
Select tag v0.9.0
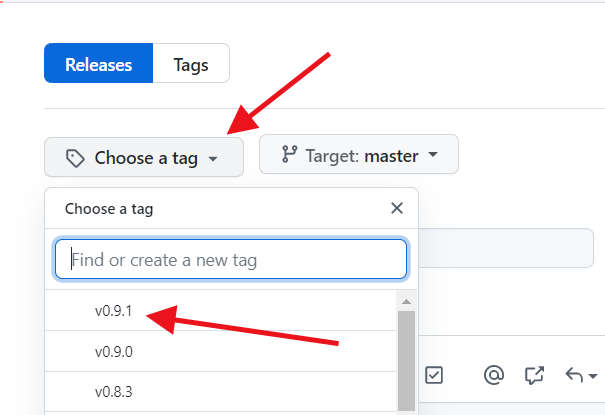tap(221, 351)
